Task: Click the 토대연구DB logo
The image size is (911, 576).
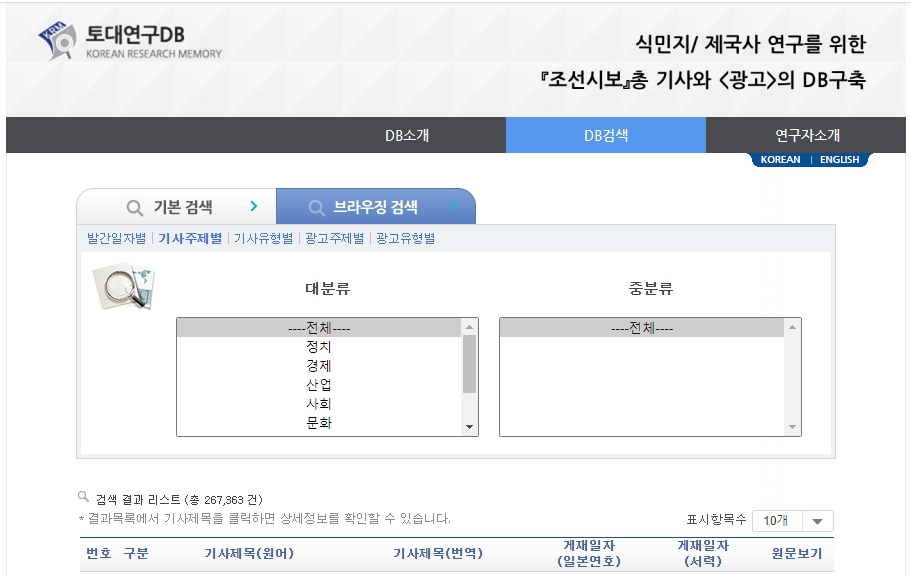Action: pyautogui.click(x=130, y=41)
